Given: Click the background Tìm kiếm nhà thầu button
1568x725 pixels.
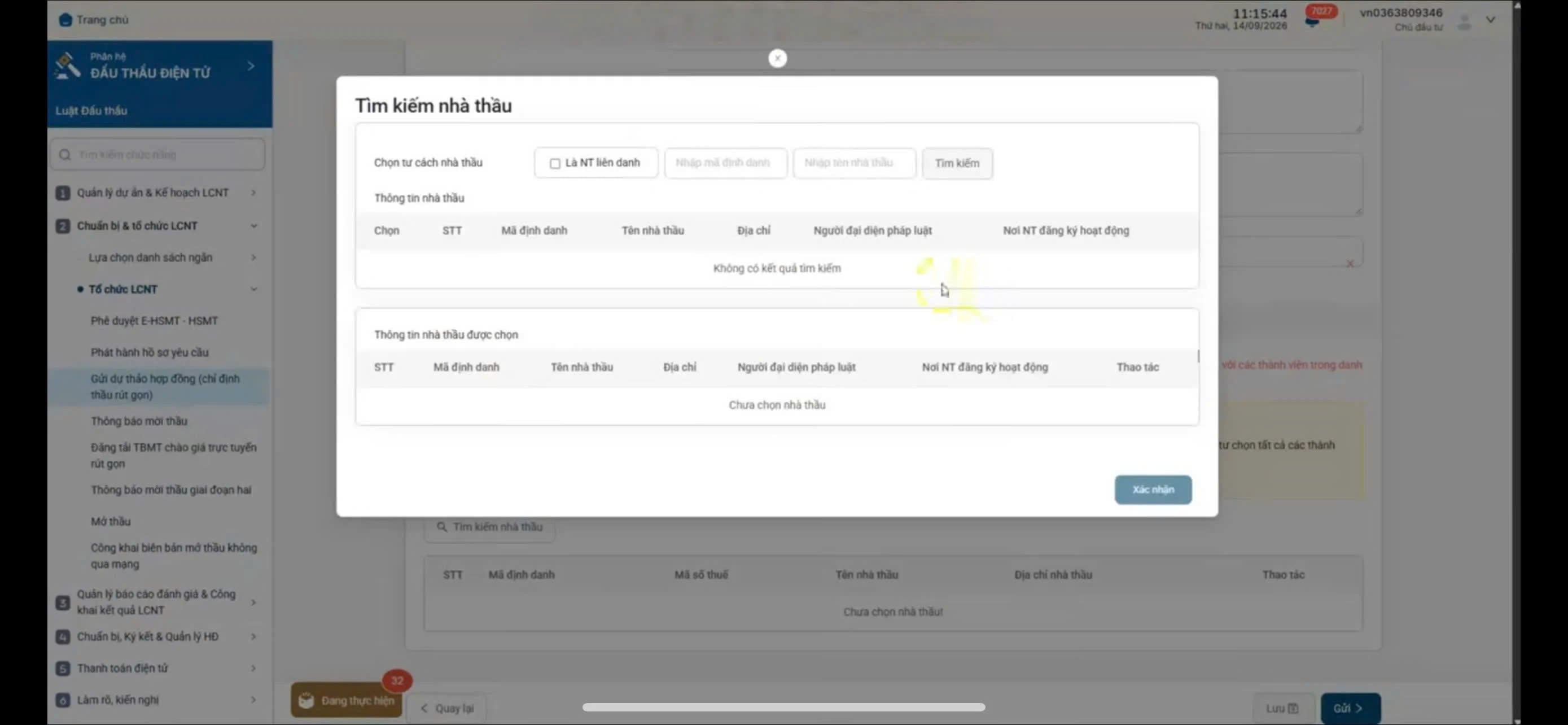Looking at the screenshot, I should pos(490,527).
